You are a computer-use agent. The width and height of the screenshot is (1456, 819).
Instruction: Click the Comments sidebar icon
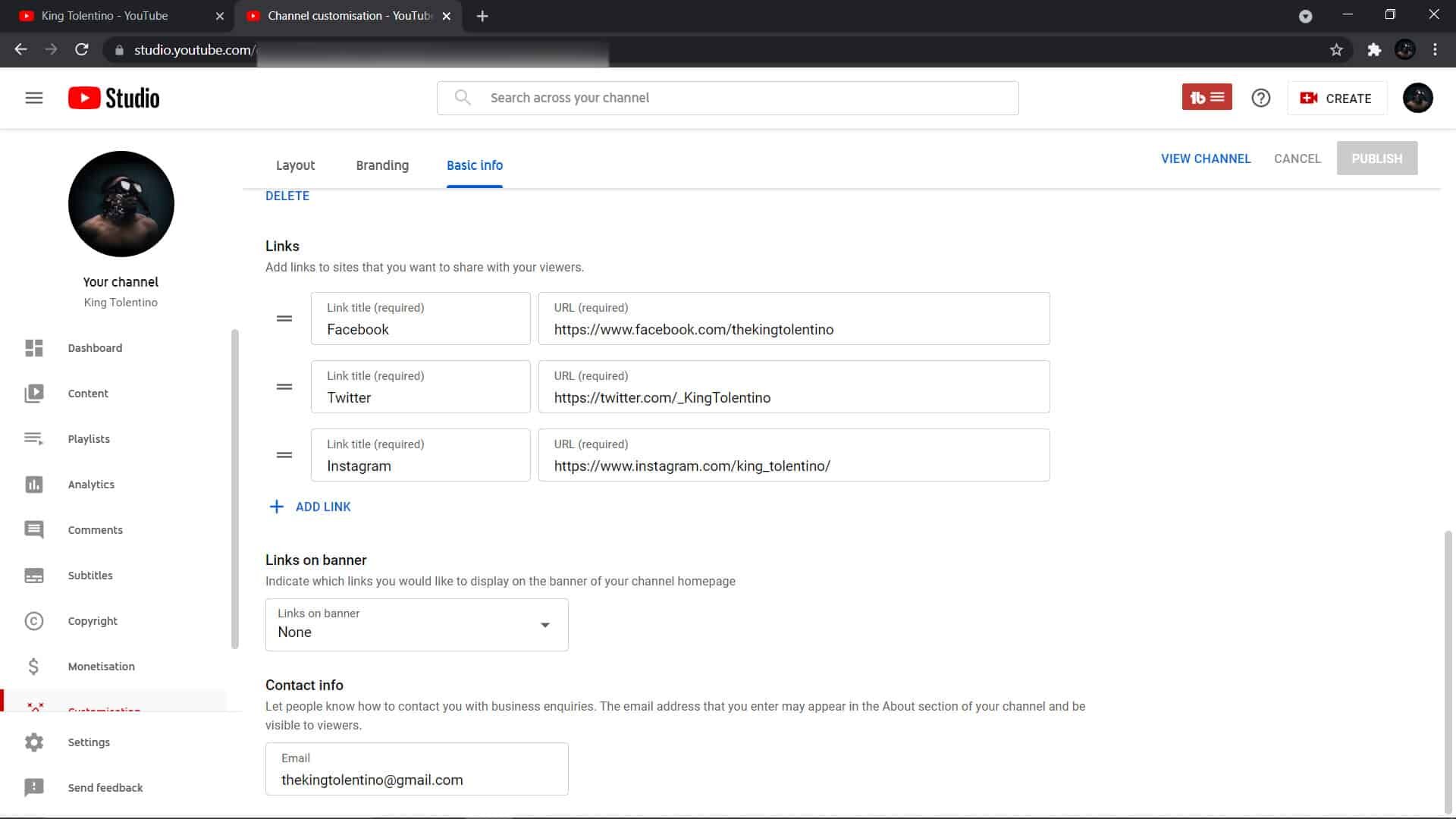[33, 529]
